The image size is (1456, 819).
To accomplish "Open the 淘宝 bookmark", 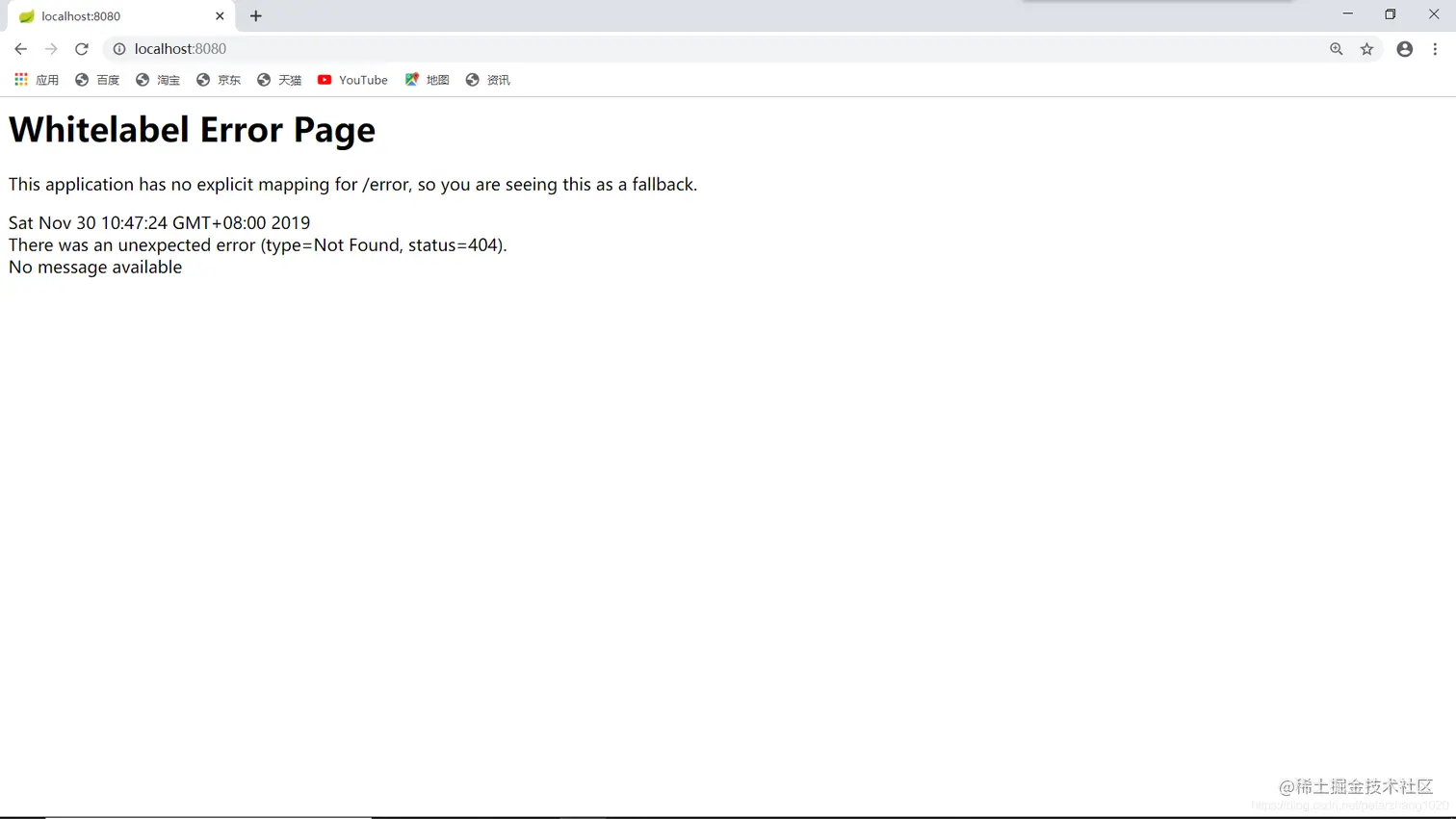I will (158, 80).
